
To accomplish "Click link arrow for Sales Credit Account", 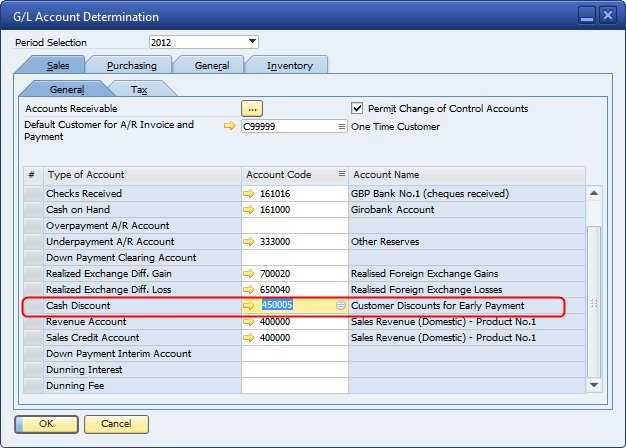I will click(x=249, y=338).
